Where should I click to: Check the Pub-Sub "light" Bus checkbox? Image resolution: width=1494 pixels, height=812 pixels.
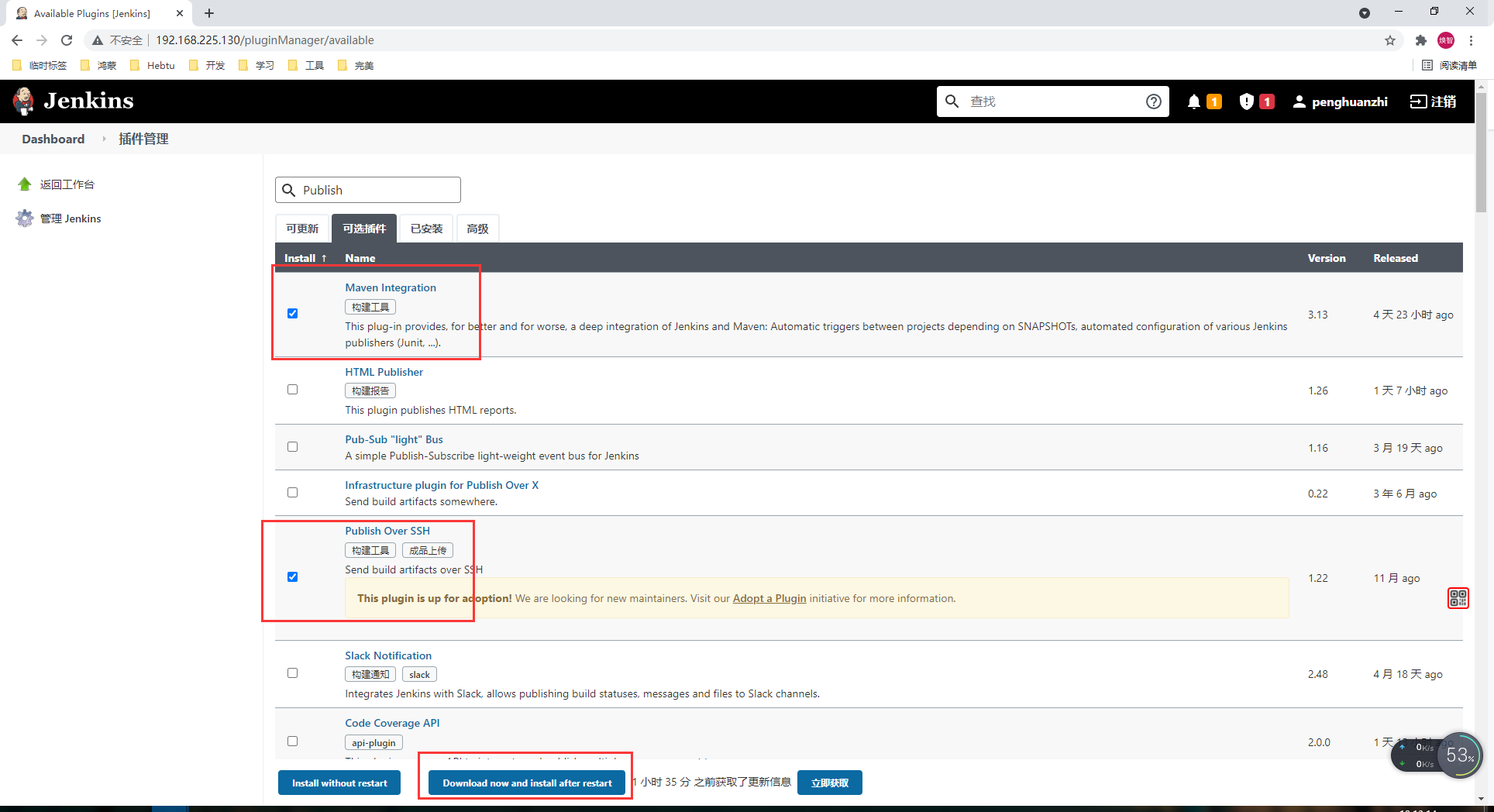[x=292, y=447]
